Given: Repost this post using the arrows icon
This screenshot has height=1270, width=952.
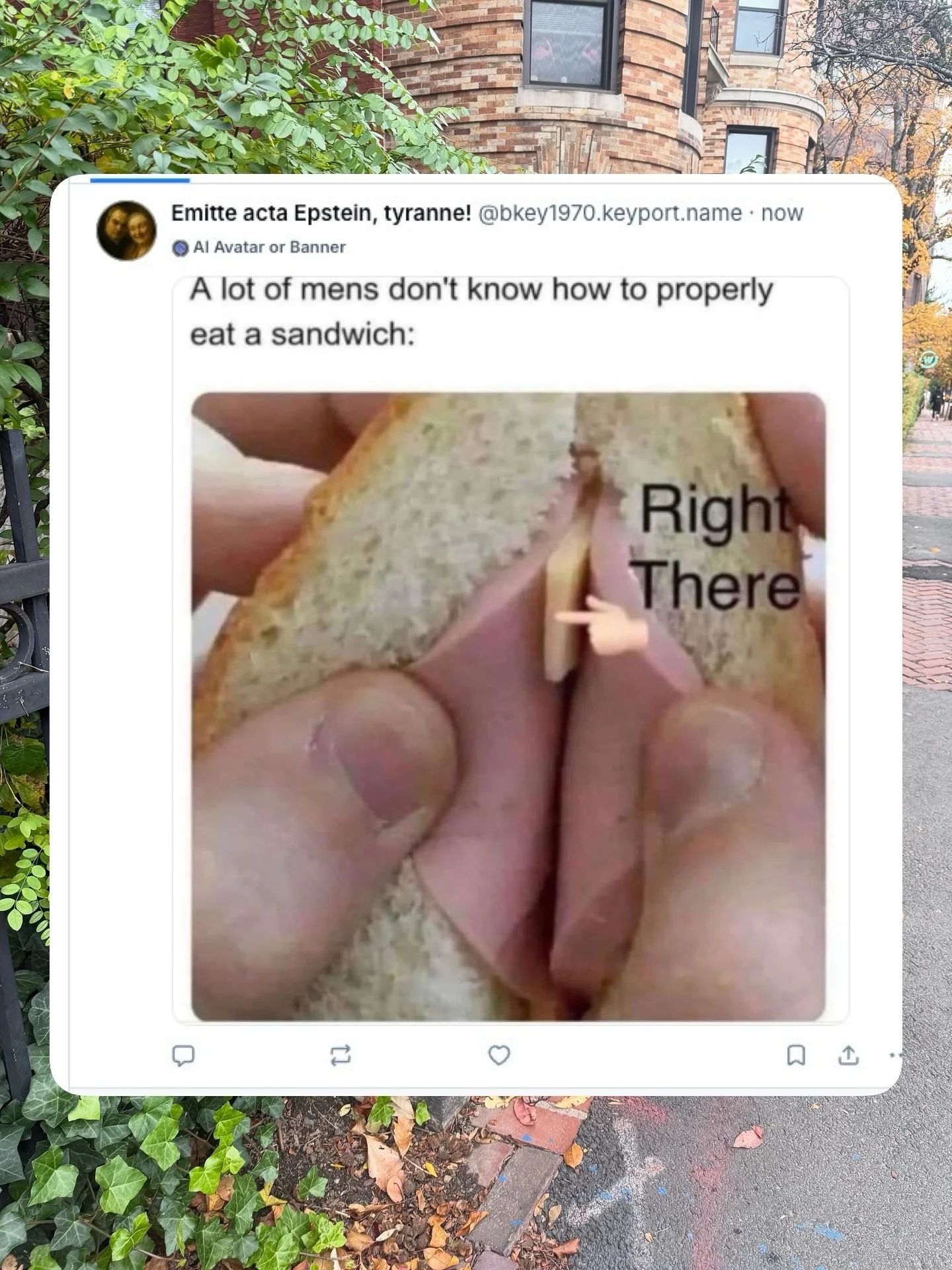Looking at the screenshot, I should (340, 1055).
